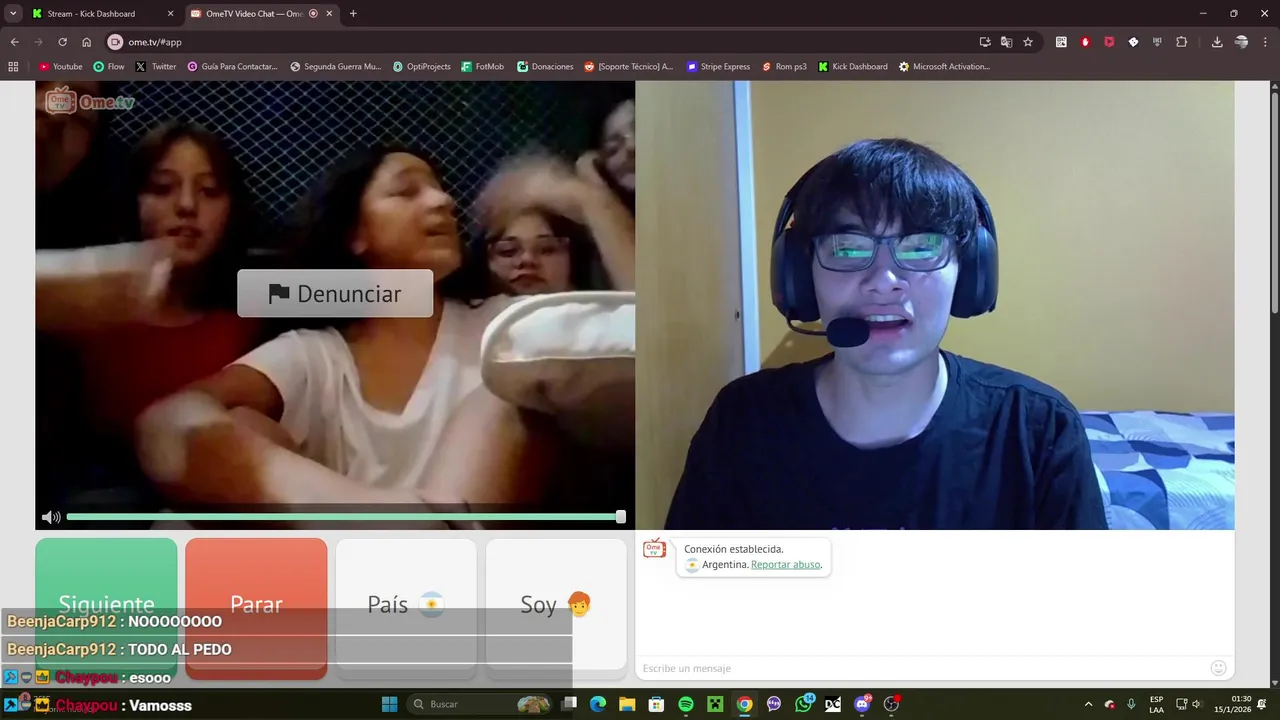
Task: Open WhatsApp from taskbar
Action: 804,704
